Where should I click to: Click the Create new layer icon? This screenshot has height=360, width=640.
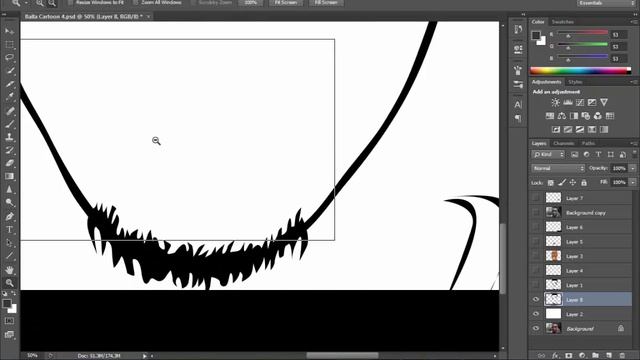tap(609, 356)
